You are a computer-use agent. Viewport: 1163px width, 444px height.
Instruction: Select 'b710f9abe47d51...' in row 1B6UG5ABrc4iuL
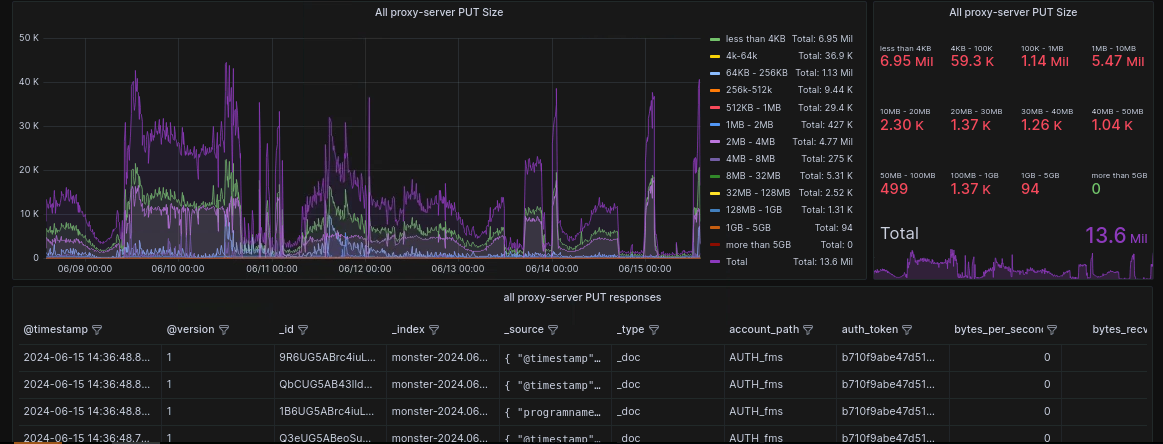click(x=892, y=412)
